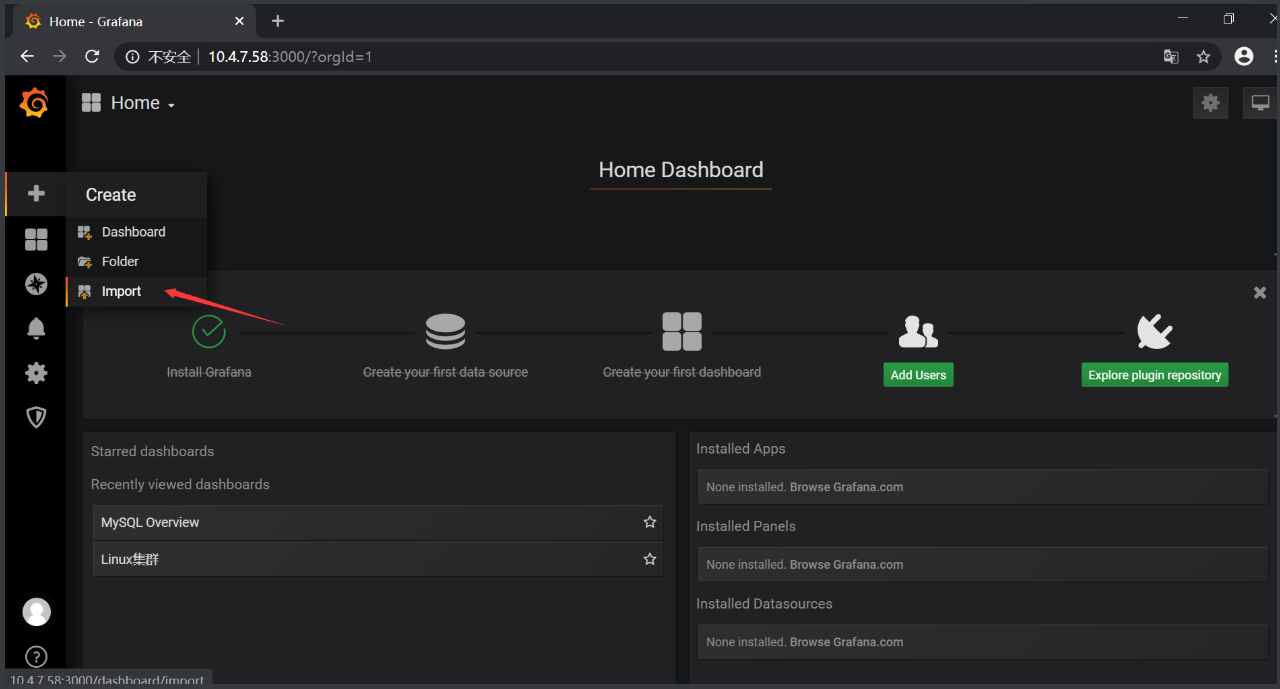The image size is (1280, 689).
Task: Open the Explore compass icon in the sidebar
Action: click(36, 284)
